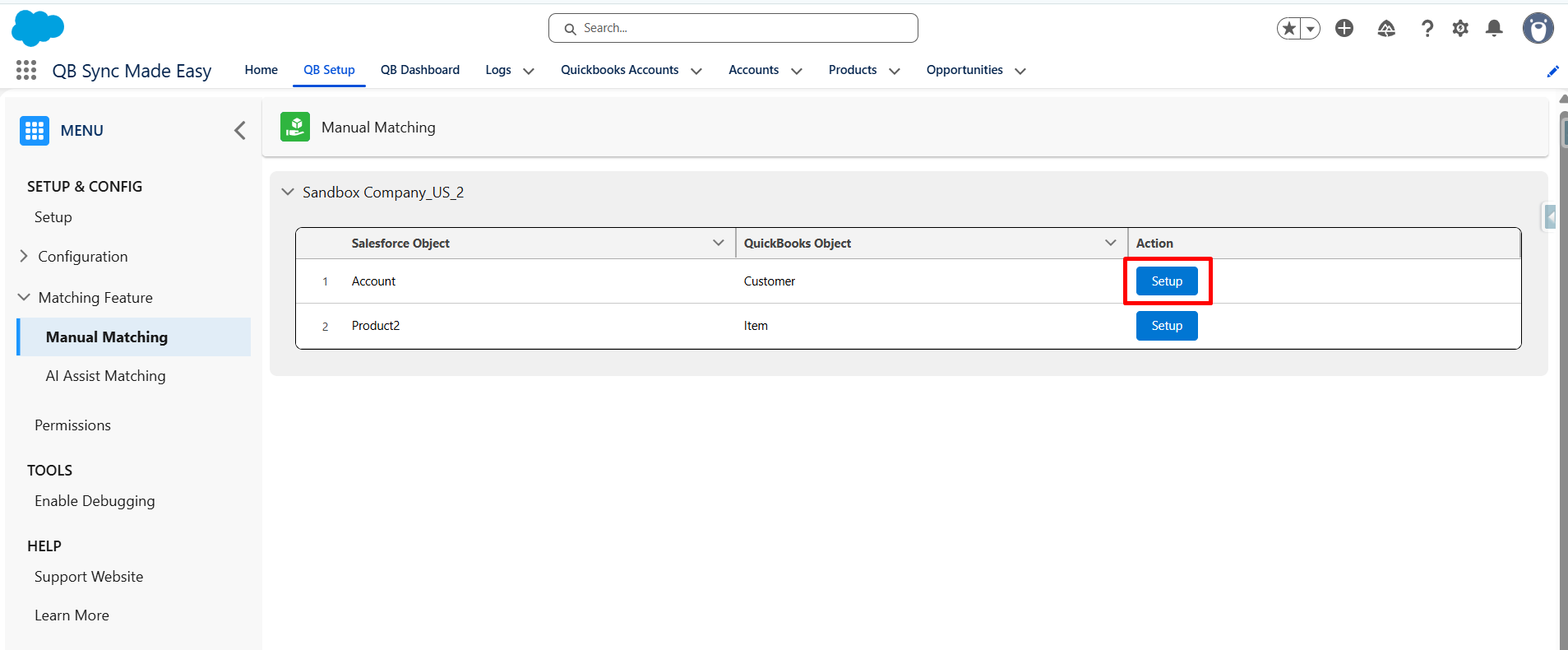
Task: Select the Customer cell in the table
Action: click(770, 281)
